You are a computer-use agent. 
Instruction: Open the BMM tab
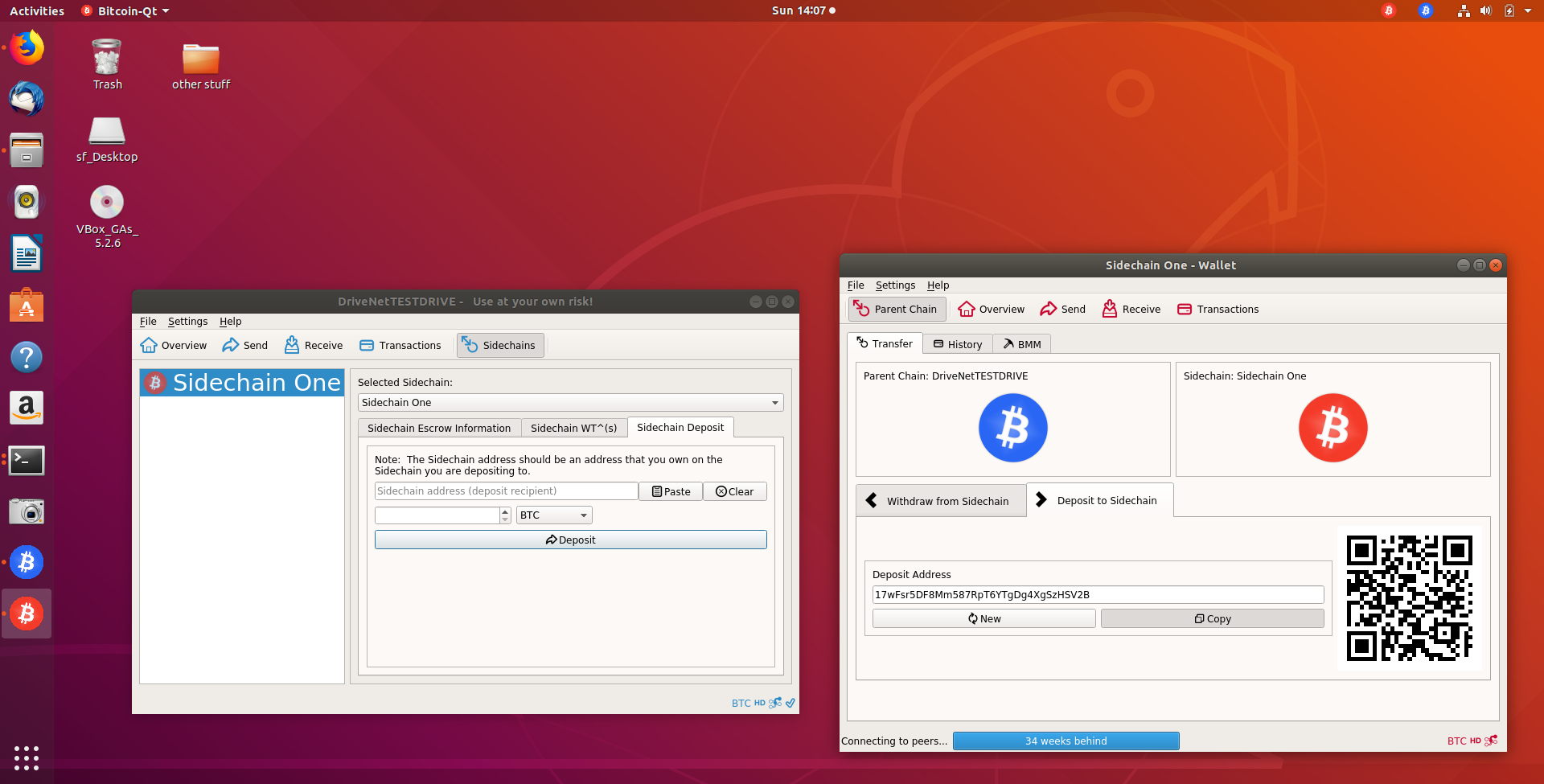tap(1021, 344)
